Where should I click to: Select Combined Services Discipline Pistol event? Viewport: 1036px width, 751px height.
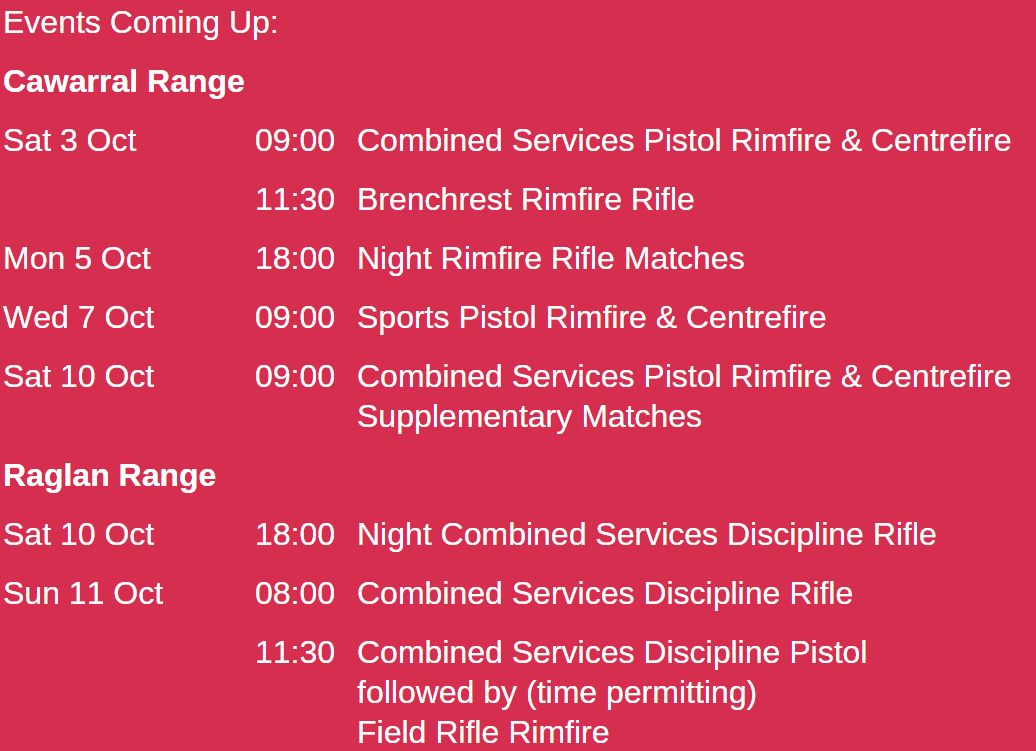pos(612,653)
